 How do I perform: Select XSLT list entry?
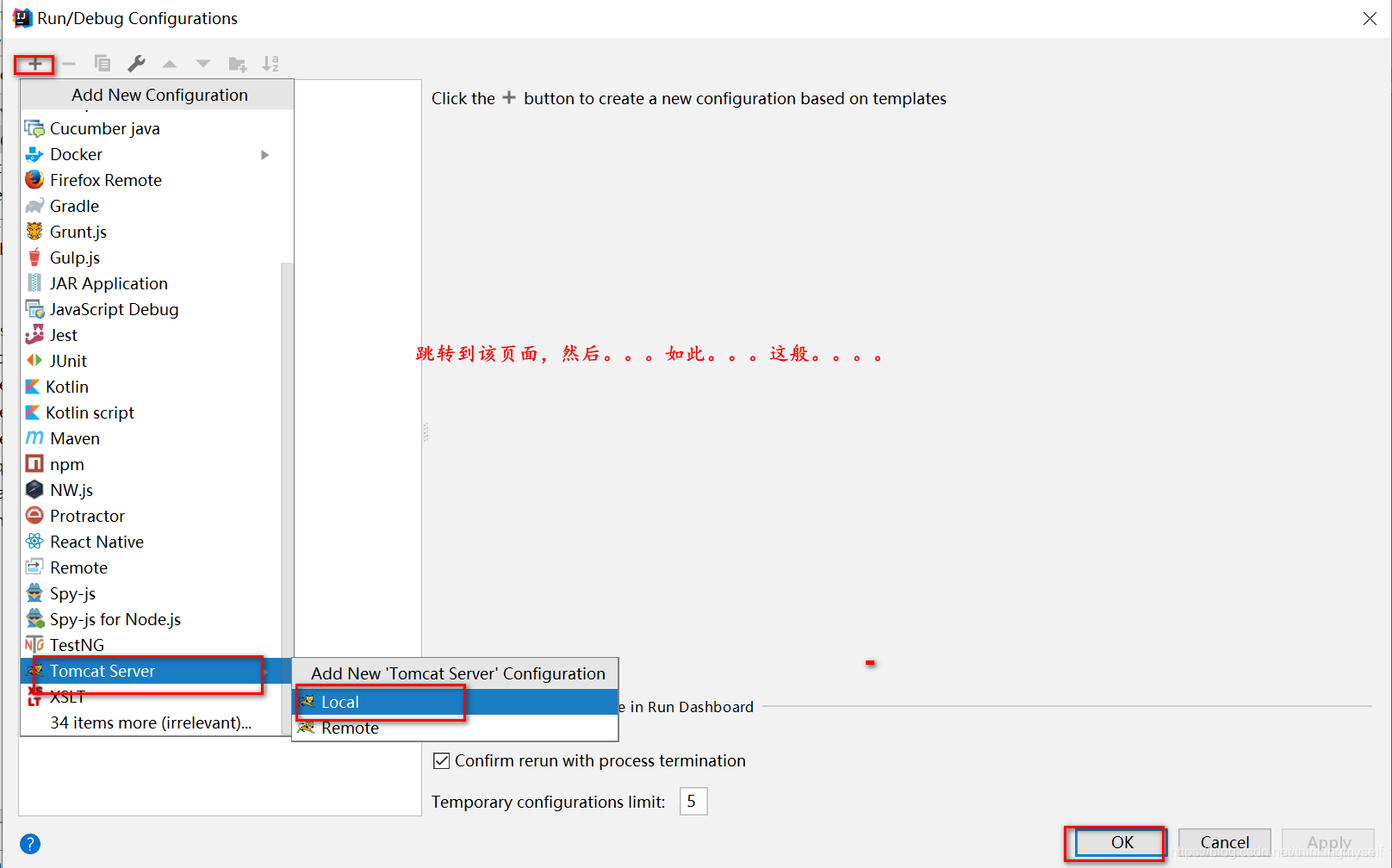(150, 697)
